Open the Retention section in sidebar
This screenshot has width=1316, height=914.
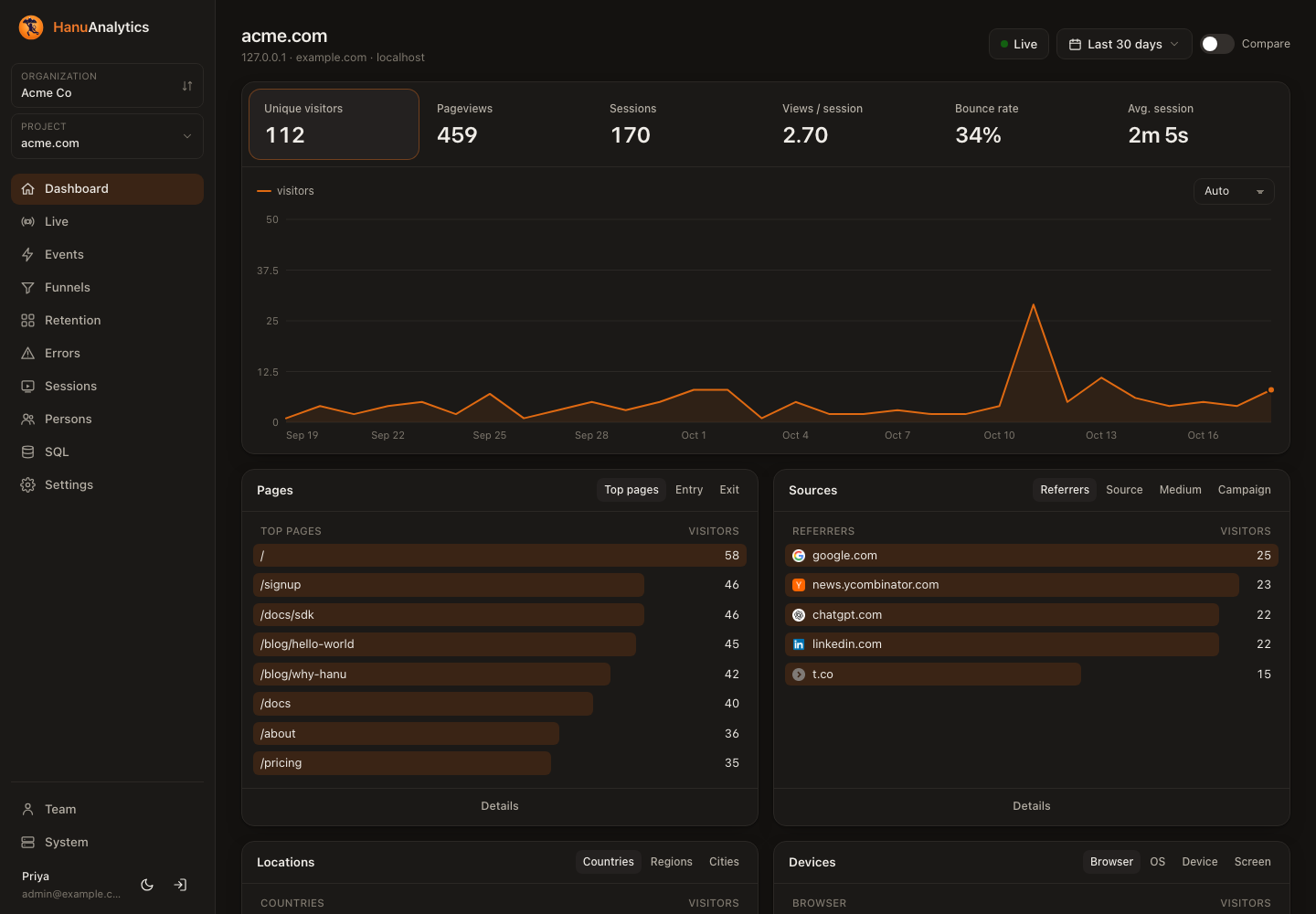107,320
